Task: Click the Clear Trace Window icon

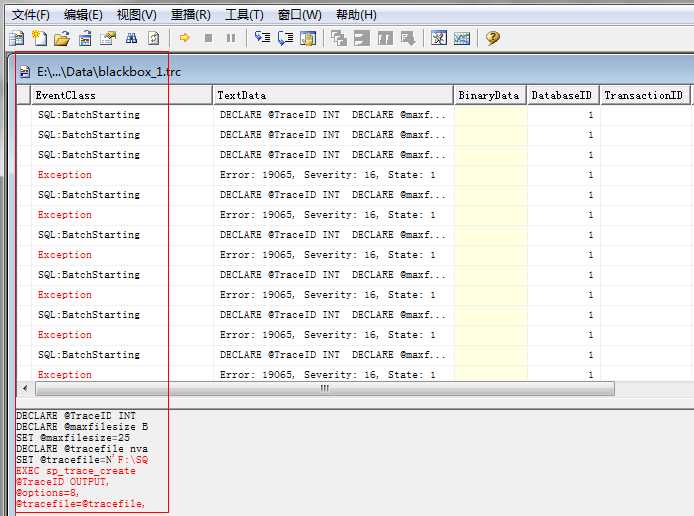Action: (x=153, y=39)
